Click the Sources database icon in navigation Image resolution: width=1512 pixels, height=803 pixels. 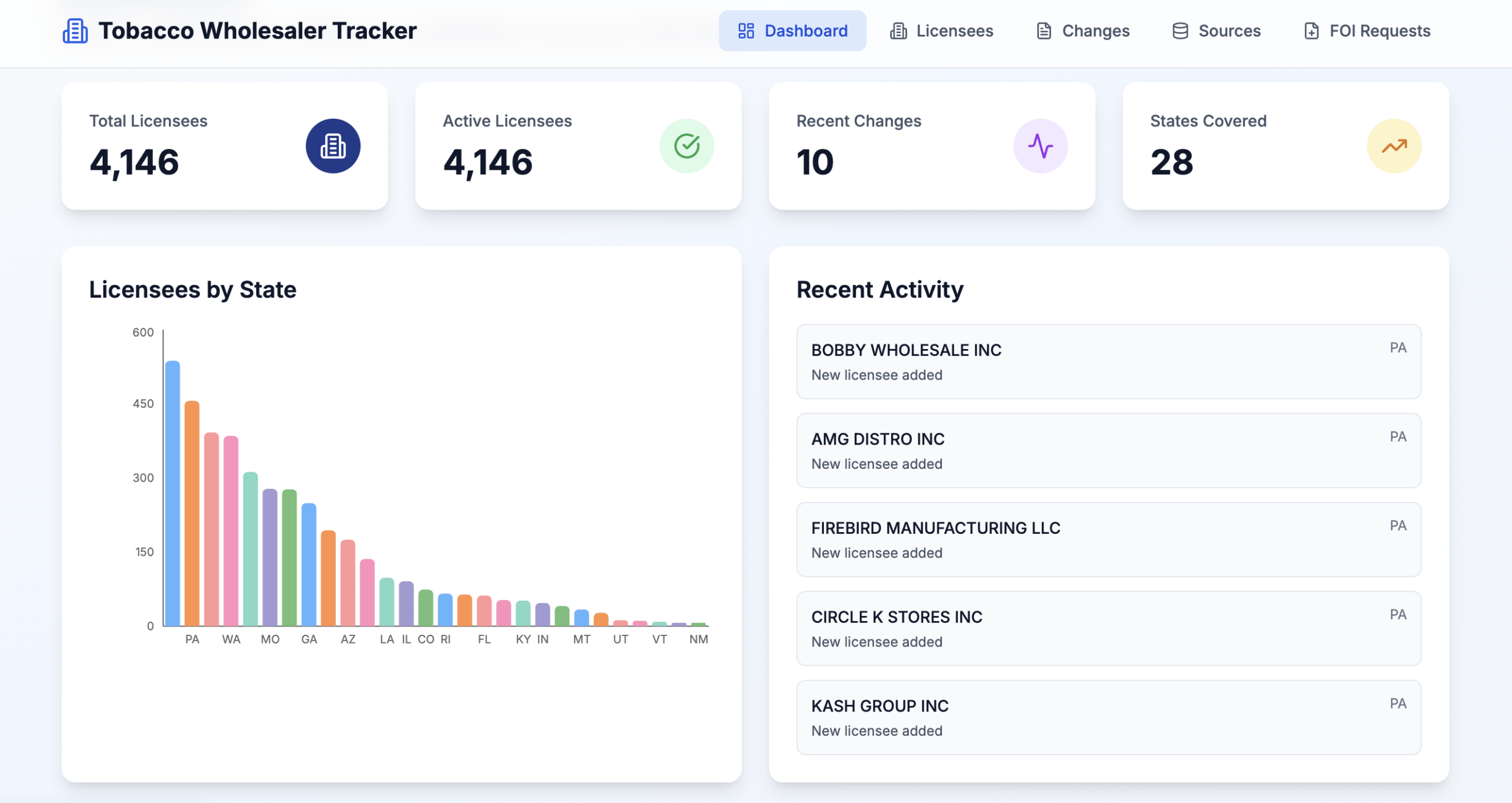point(1180,31)
